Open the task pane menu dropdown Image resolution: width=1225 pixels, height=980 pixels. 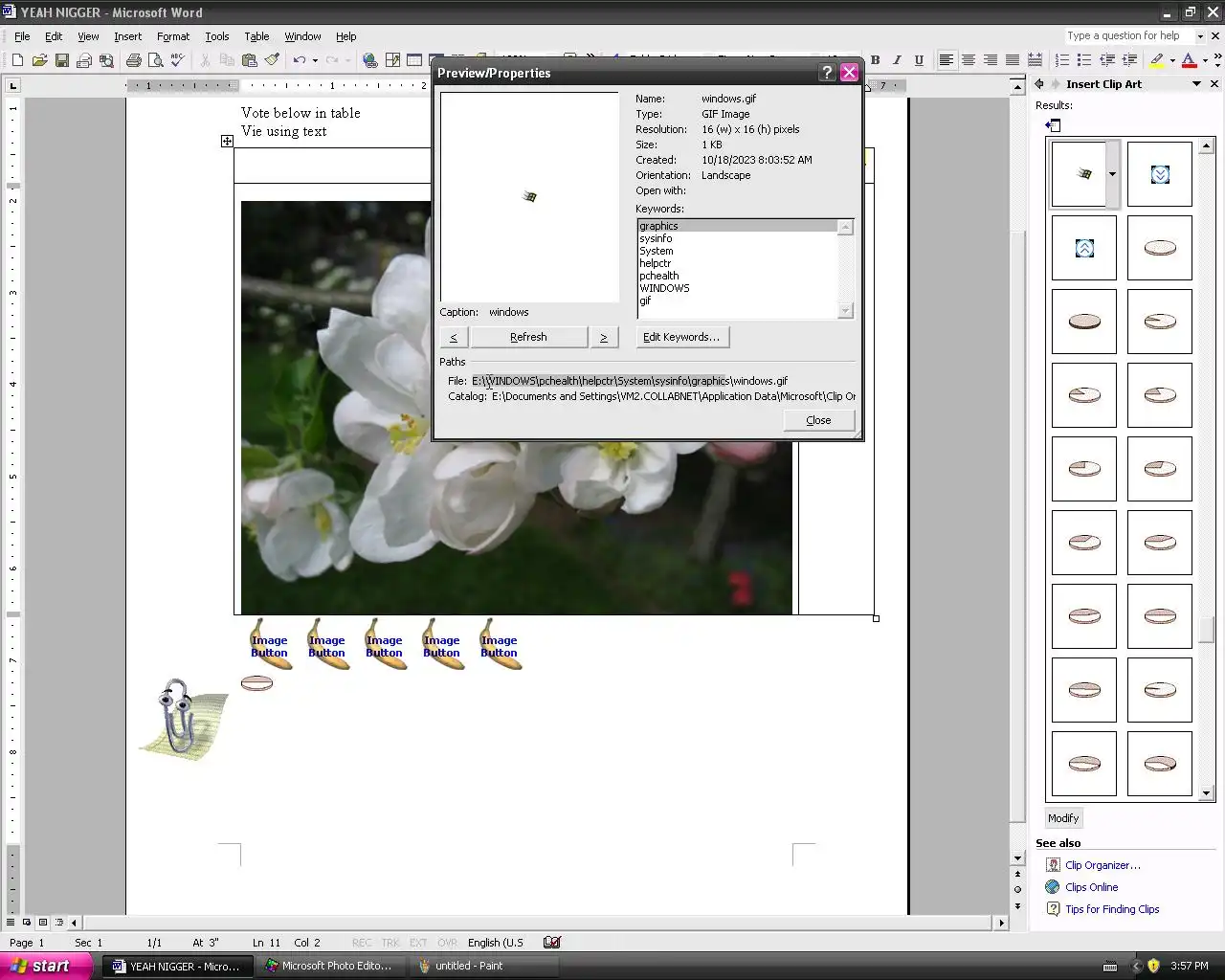[x=1196, y=84]
